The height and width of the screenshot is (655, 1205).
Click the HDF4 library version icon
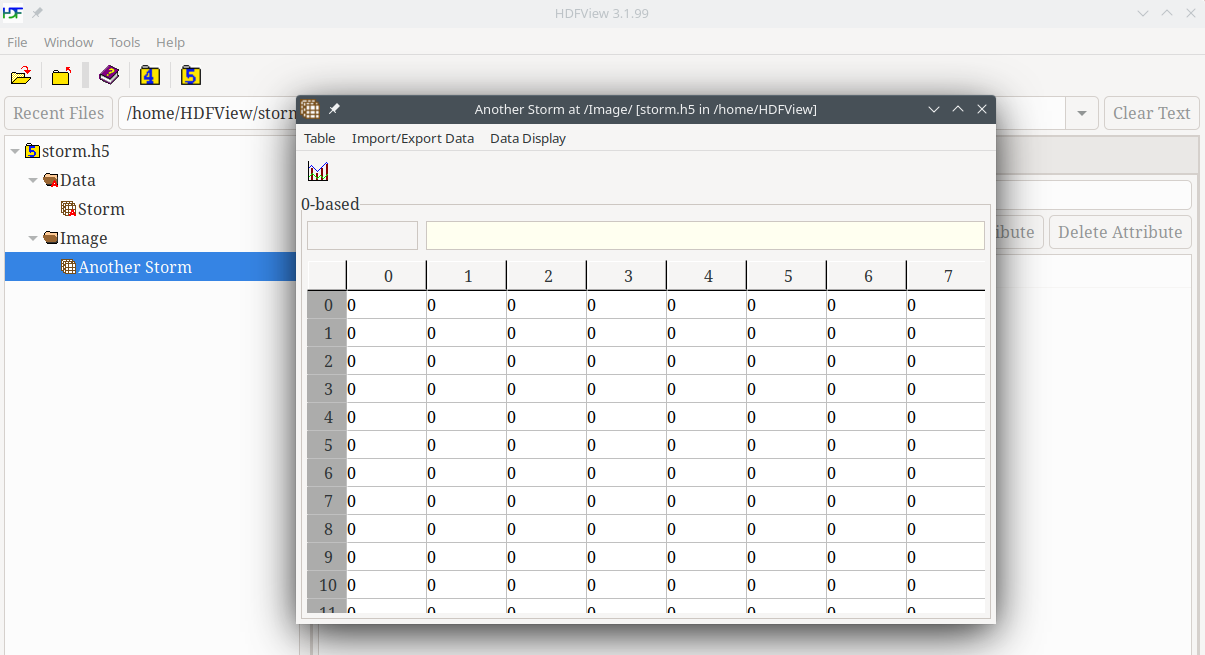150,76
